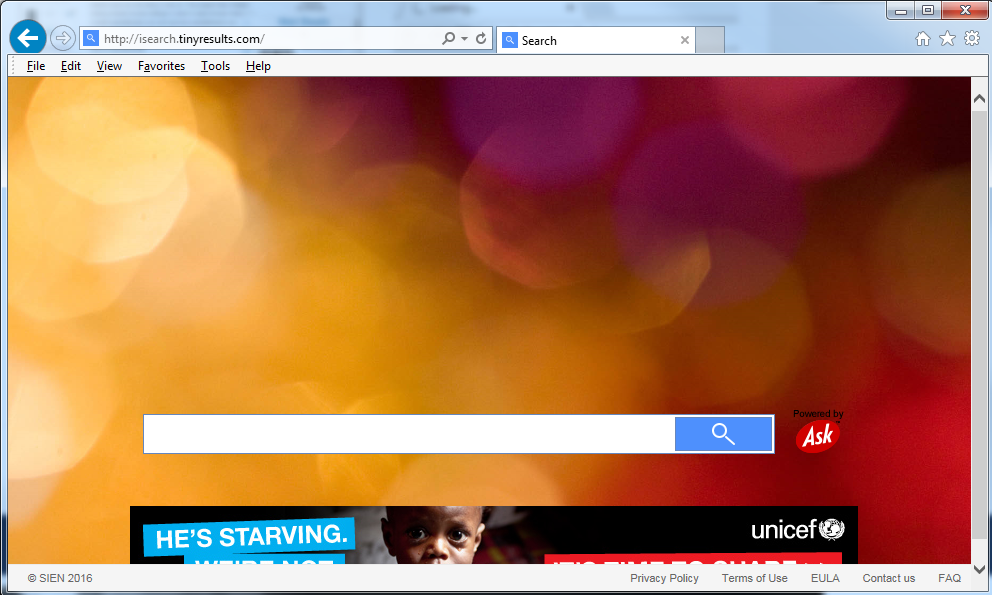Click inside the page search input field
This screenshot has height=595, width=992.
pos(408,434)
